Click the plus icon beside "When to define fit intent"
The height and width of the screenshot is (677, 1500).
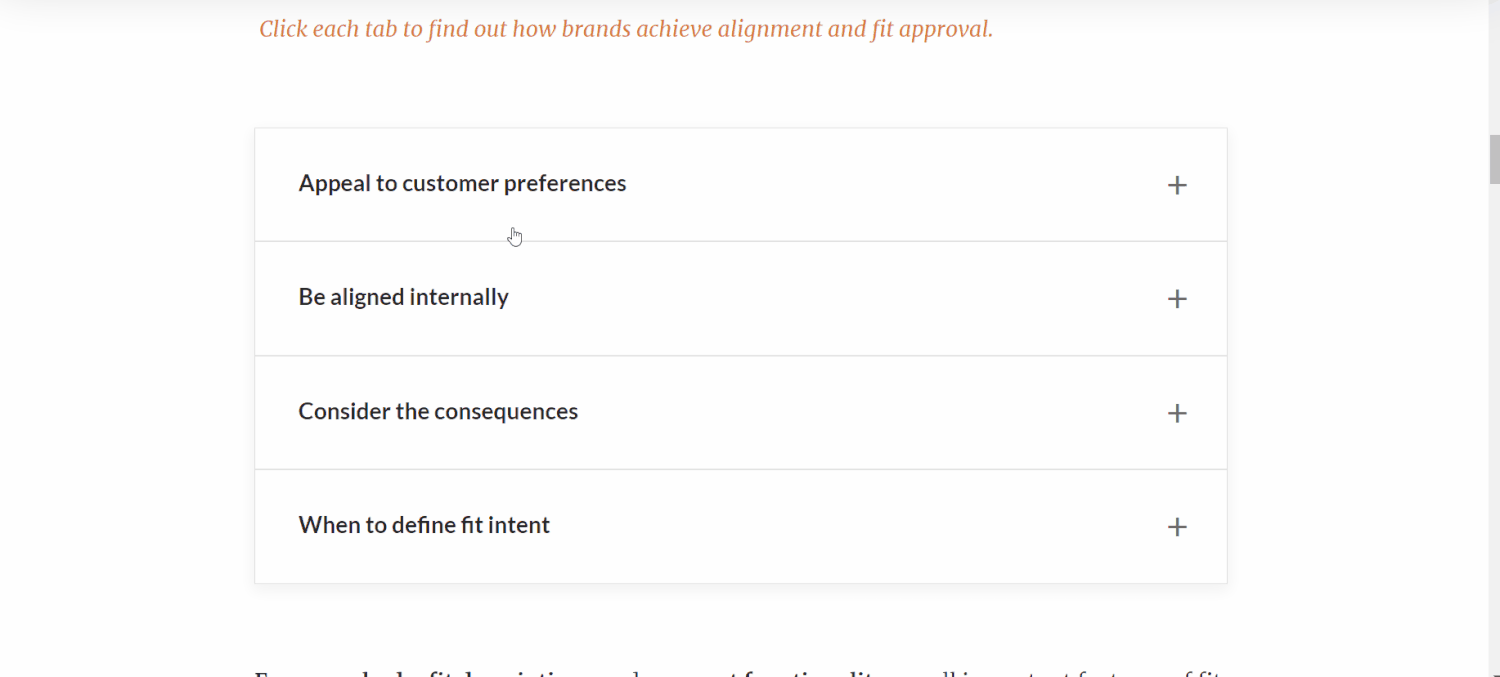[x=1177, y=526]
